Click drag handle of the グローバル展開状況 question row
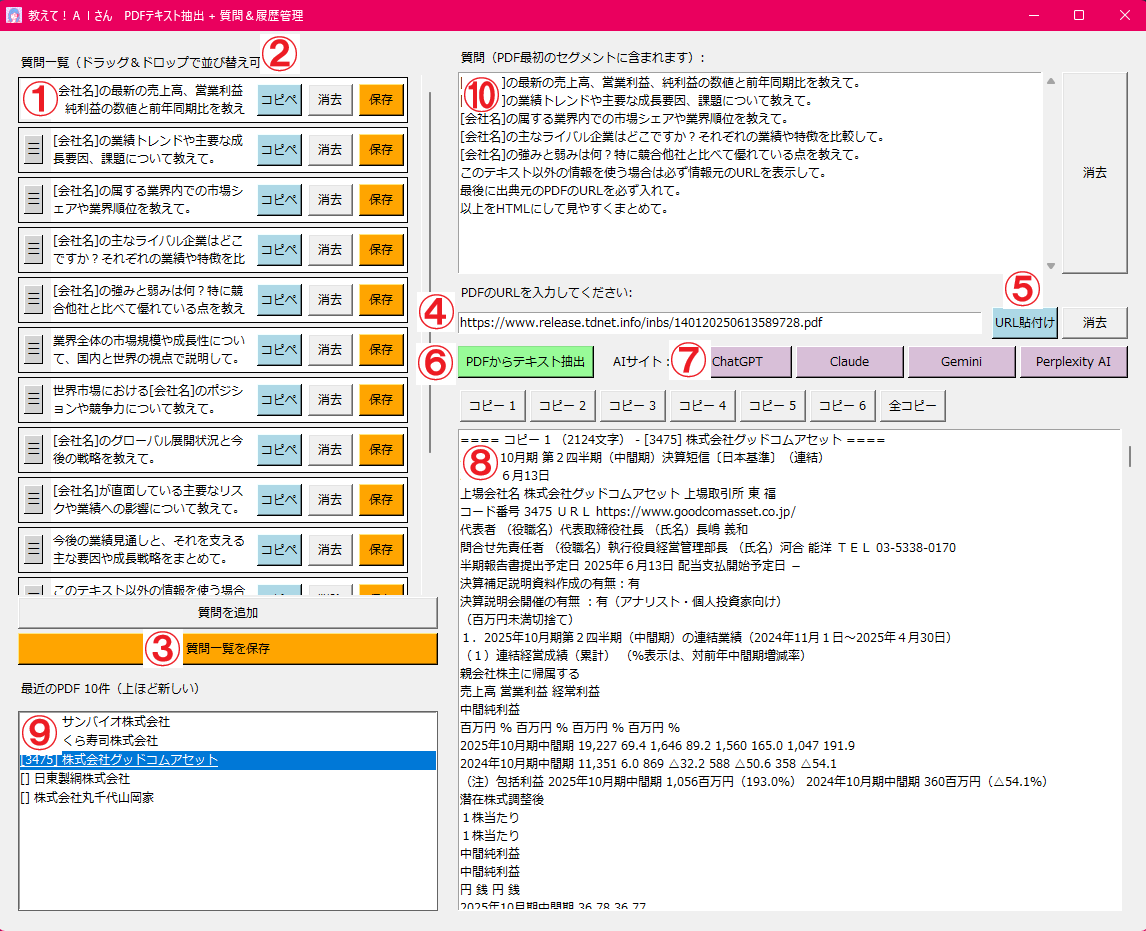 [33, 450]
